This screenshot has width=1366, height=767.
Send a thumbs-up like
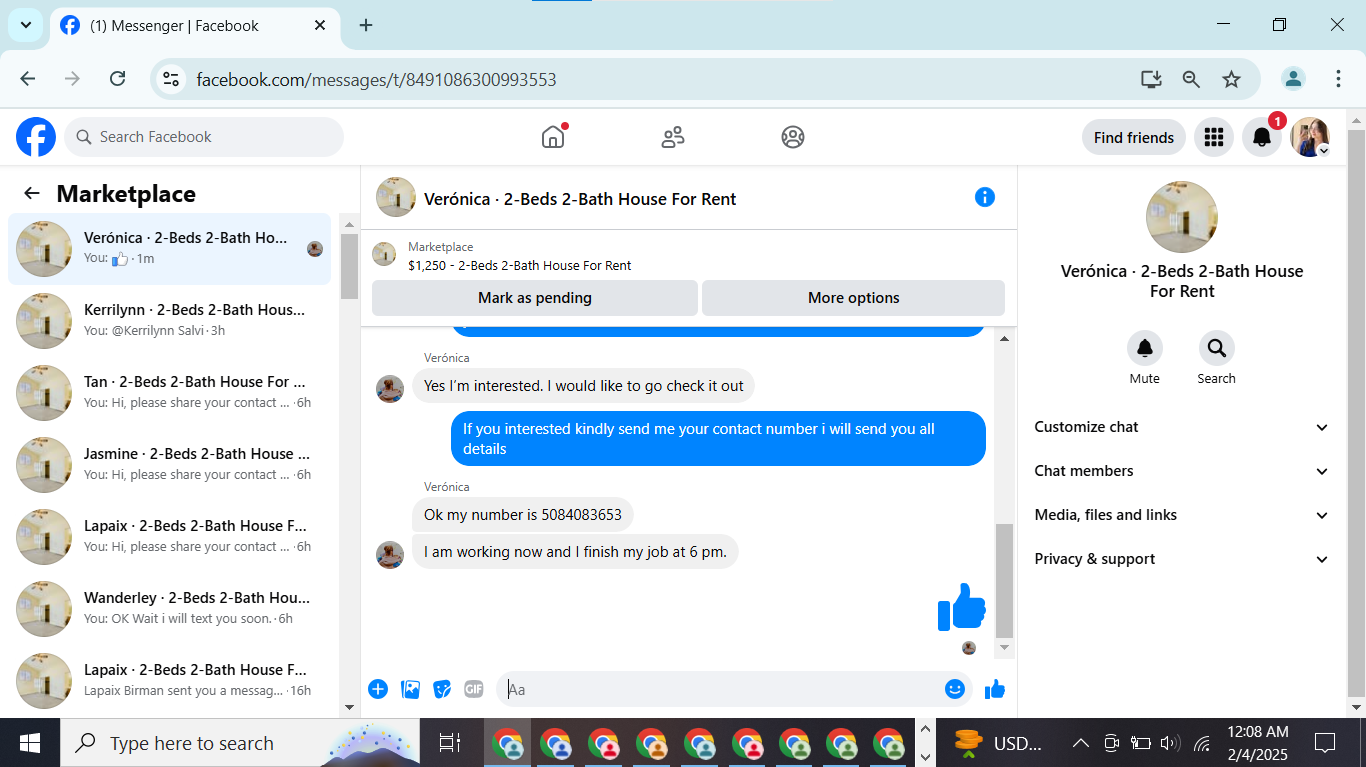click(x=995, y=689)
